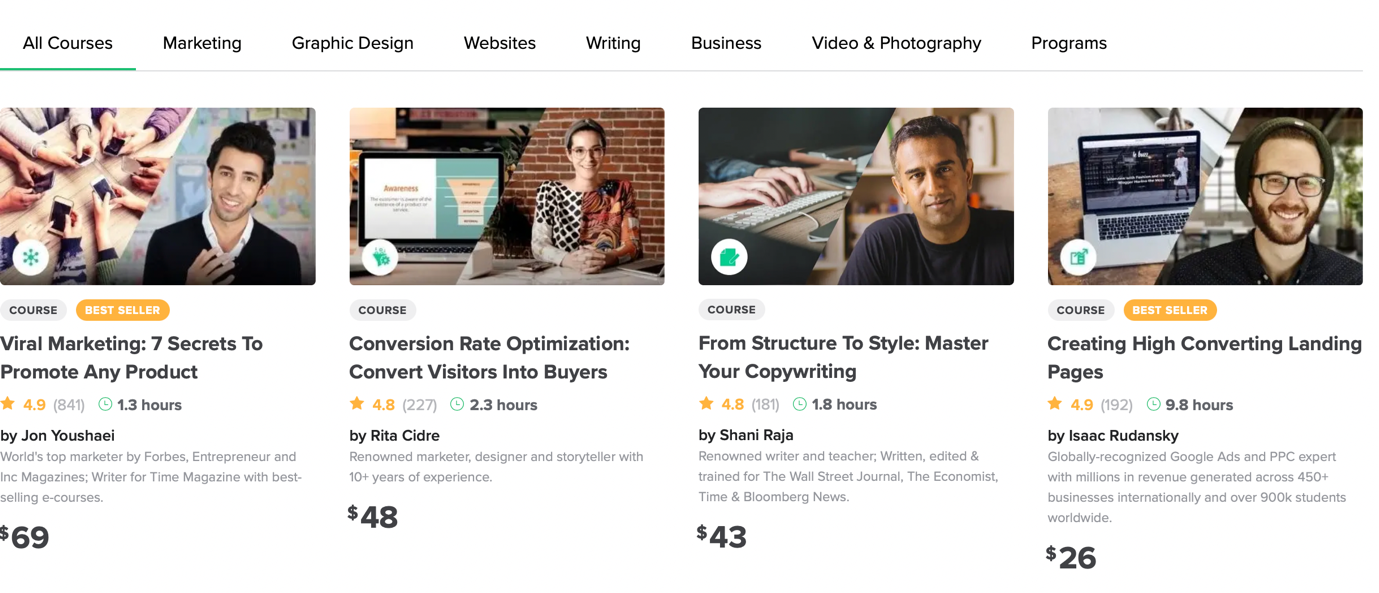The width and height of the screenshot is (1379, 593).
Task: Switch to the Marketing tab
Action: click(202, 43)
